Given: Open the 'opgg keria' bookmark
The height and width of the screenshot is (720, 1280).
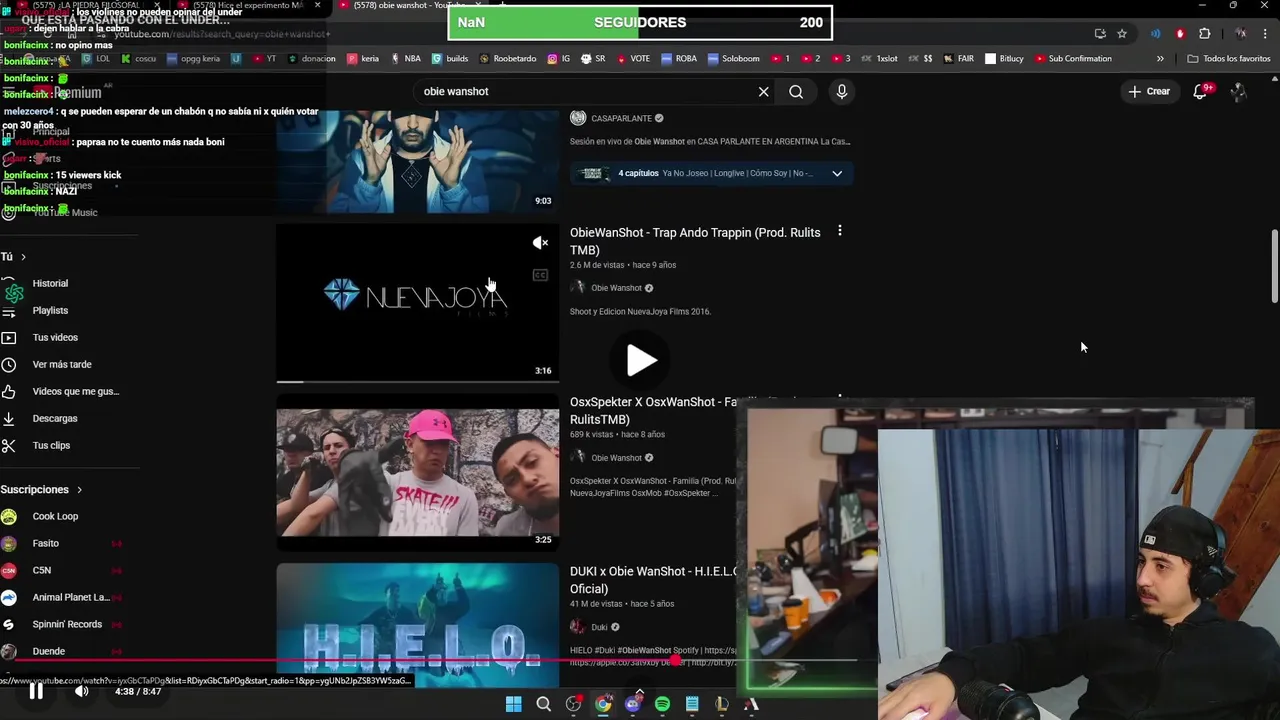Looking at the screenshot, I should [193, 59].
